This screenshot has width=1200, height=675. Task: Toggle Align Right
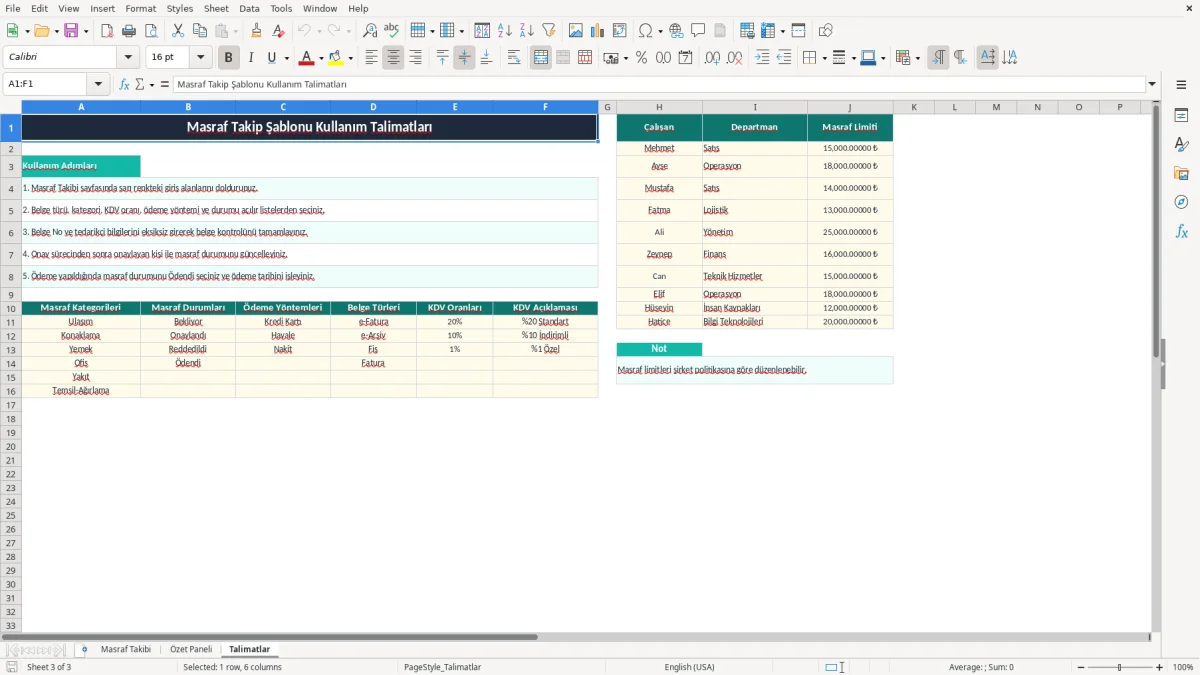pyautogui.click(x=415, y=58)
